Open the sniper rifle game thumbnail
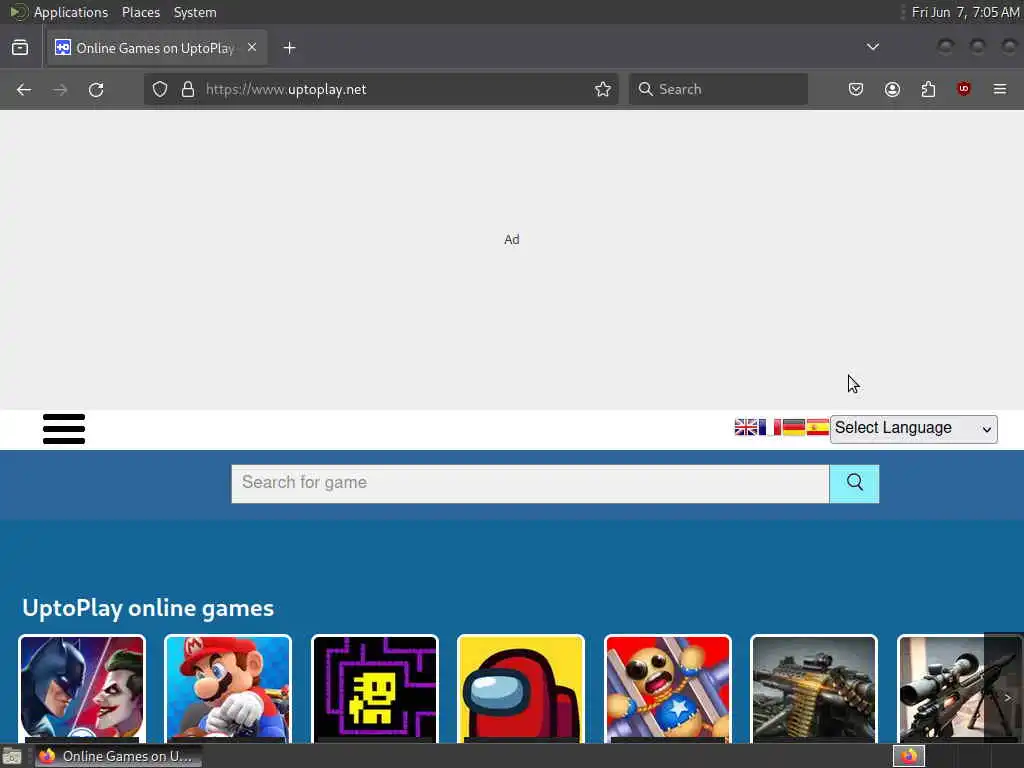The image size is (1024, 768). coord(940,689)
